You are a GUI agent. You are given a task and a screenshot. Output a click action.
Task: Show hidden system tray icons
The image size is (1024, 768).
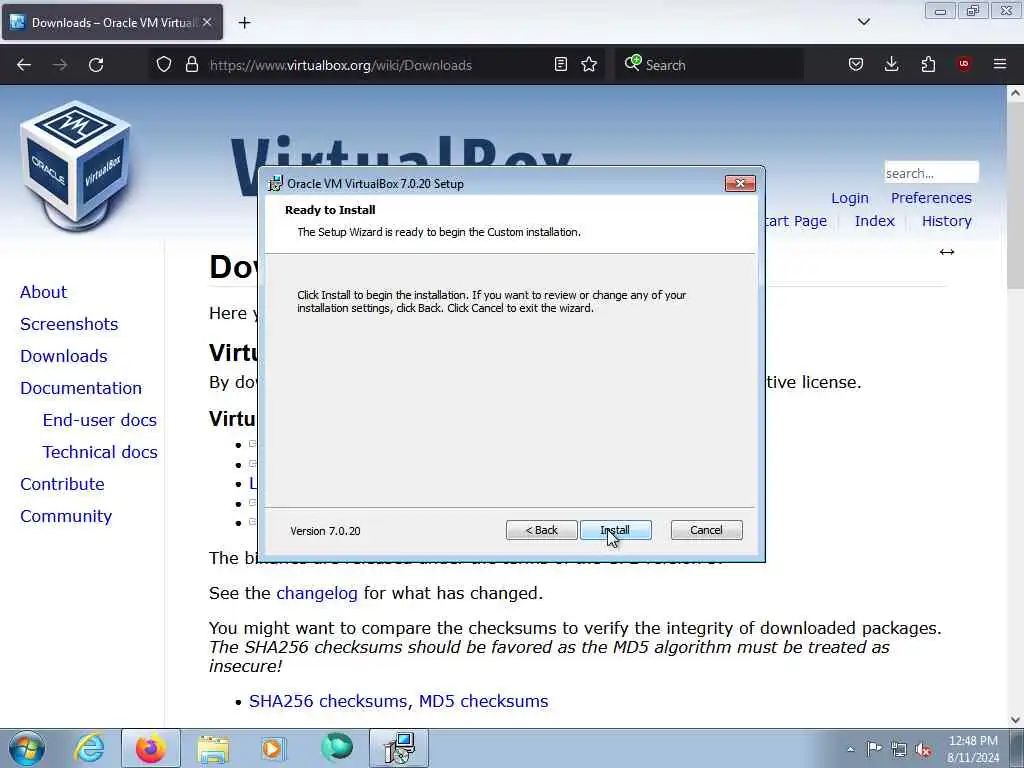click(850, 749)
